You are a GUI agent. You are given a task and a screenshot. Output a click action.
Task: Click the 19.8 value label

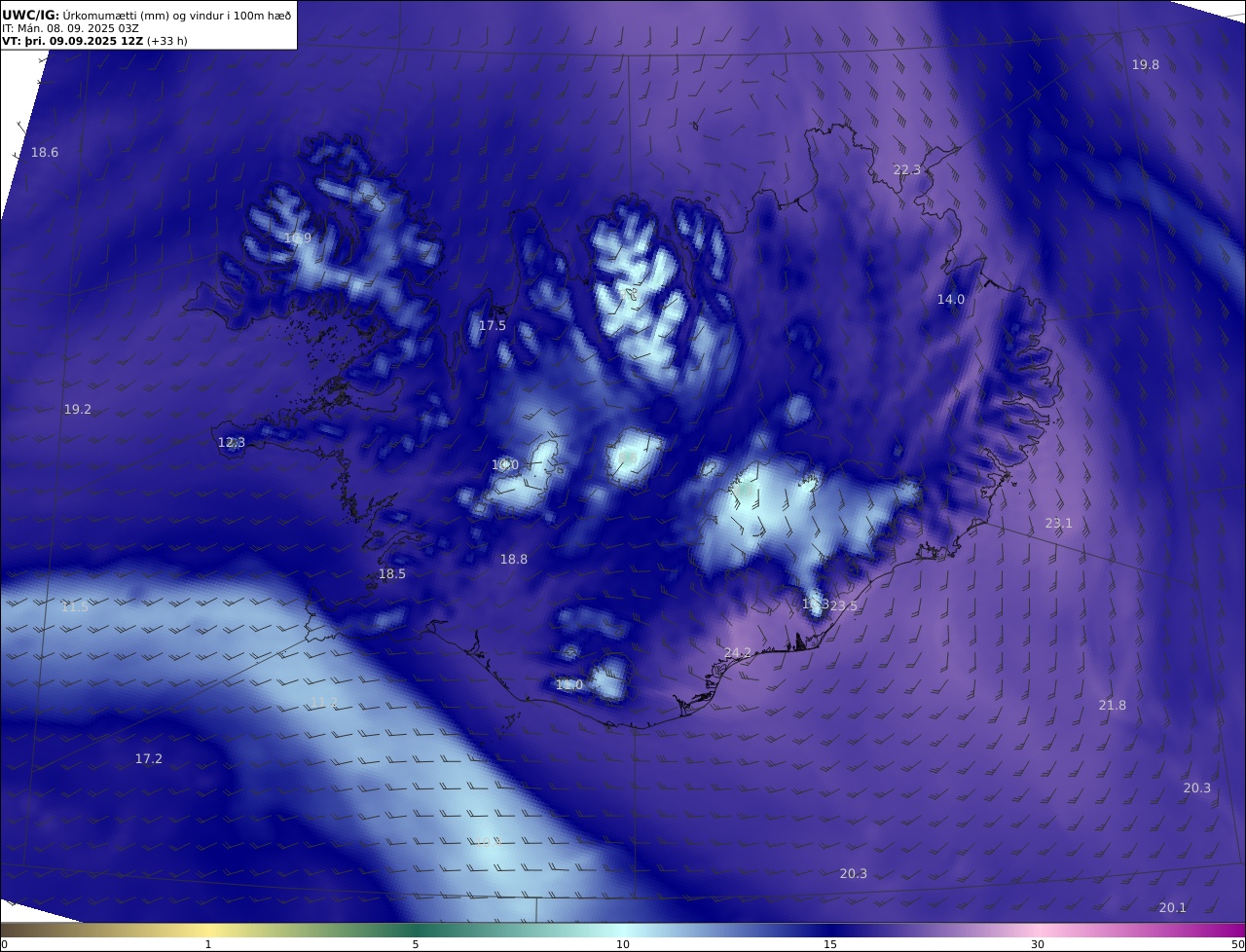click(x=1145, y=65)
